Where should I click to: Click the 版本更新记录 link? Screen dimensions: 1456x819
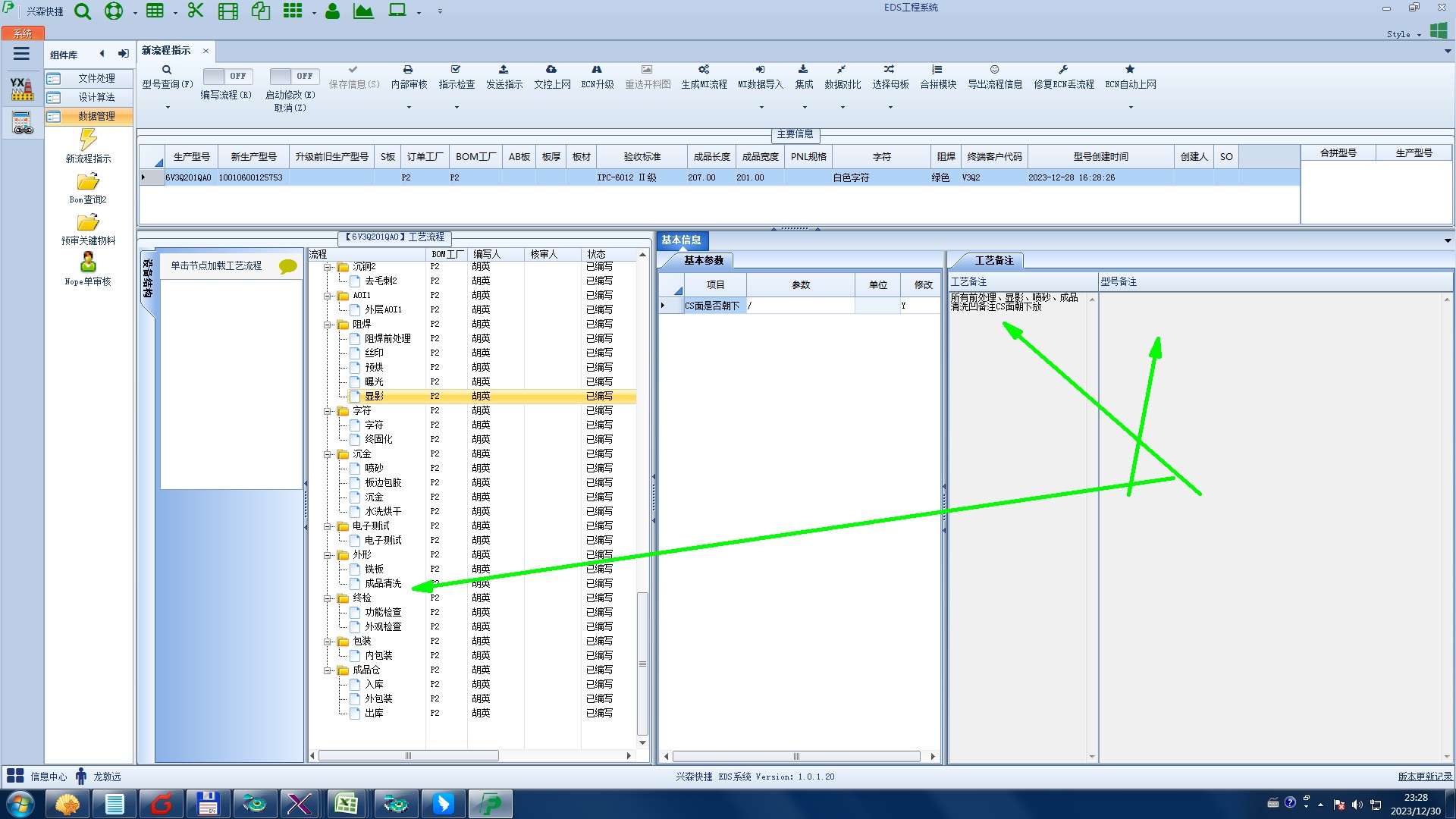tap(1424, 777)
